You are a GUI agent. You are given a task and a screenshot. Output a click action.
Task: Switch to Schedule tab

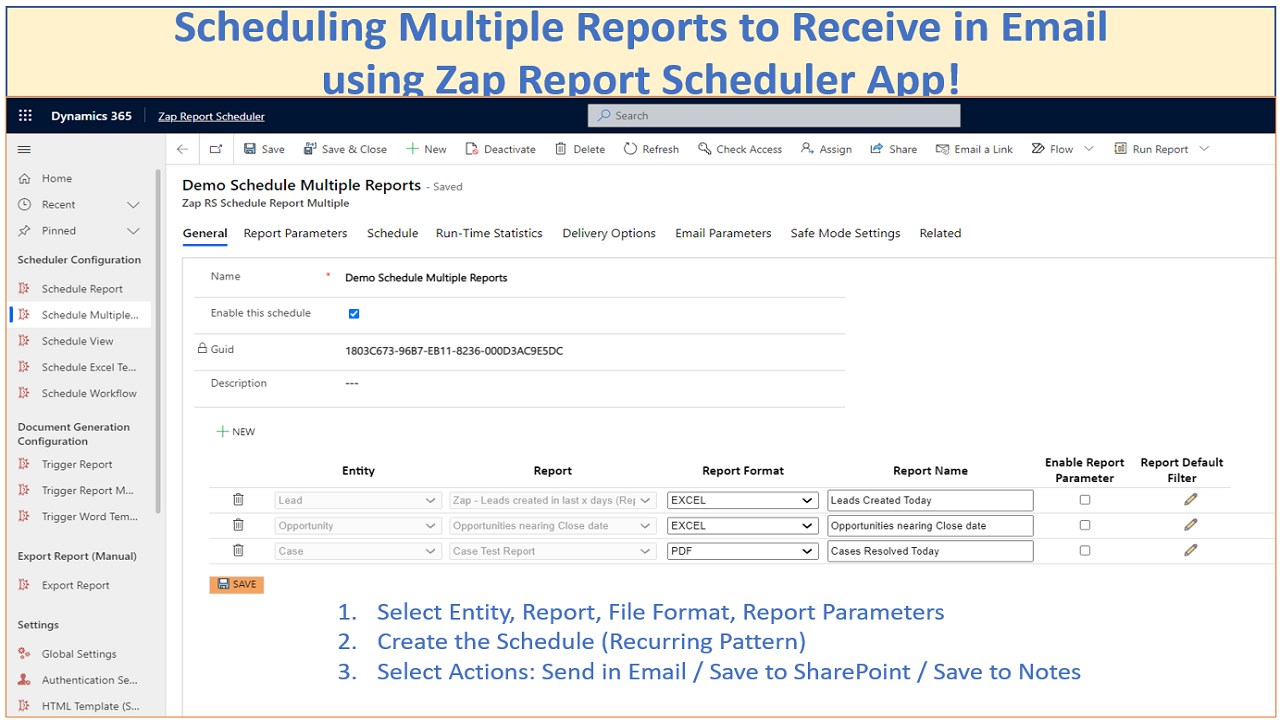click(x=392, y=233)
